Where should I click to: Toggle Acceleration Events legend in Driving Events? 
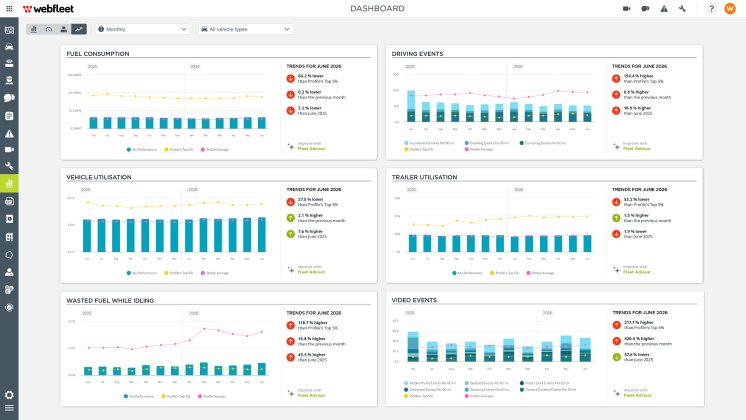tap(429, 143)
